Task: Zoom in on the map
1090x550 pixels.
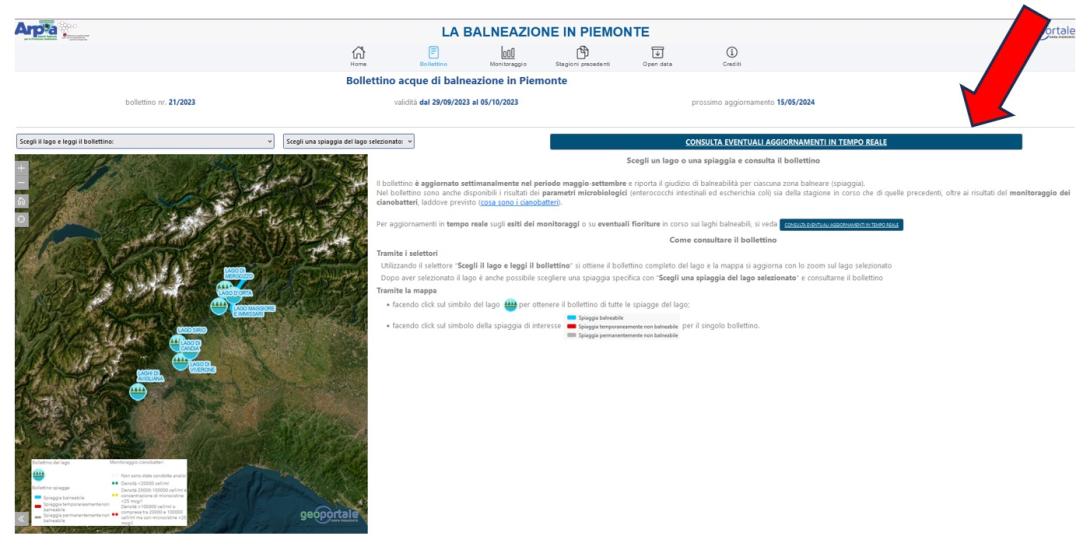Action: [x=22, y=168]
